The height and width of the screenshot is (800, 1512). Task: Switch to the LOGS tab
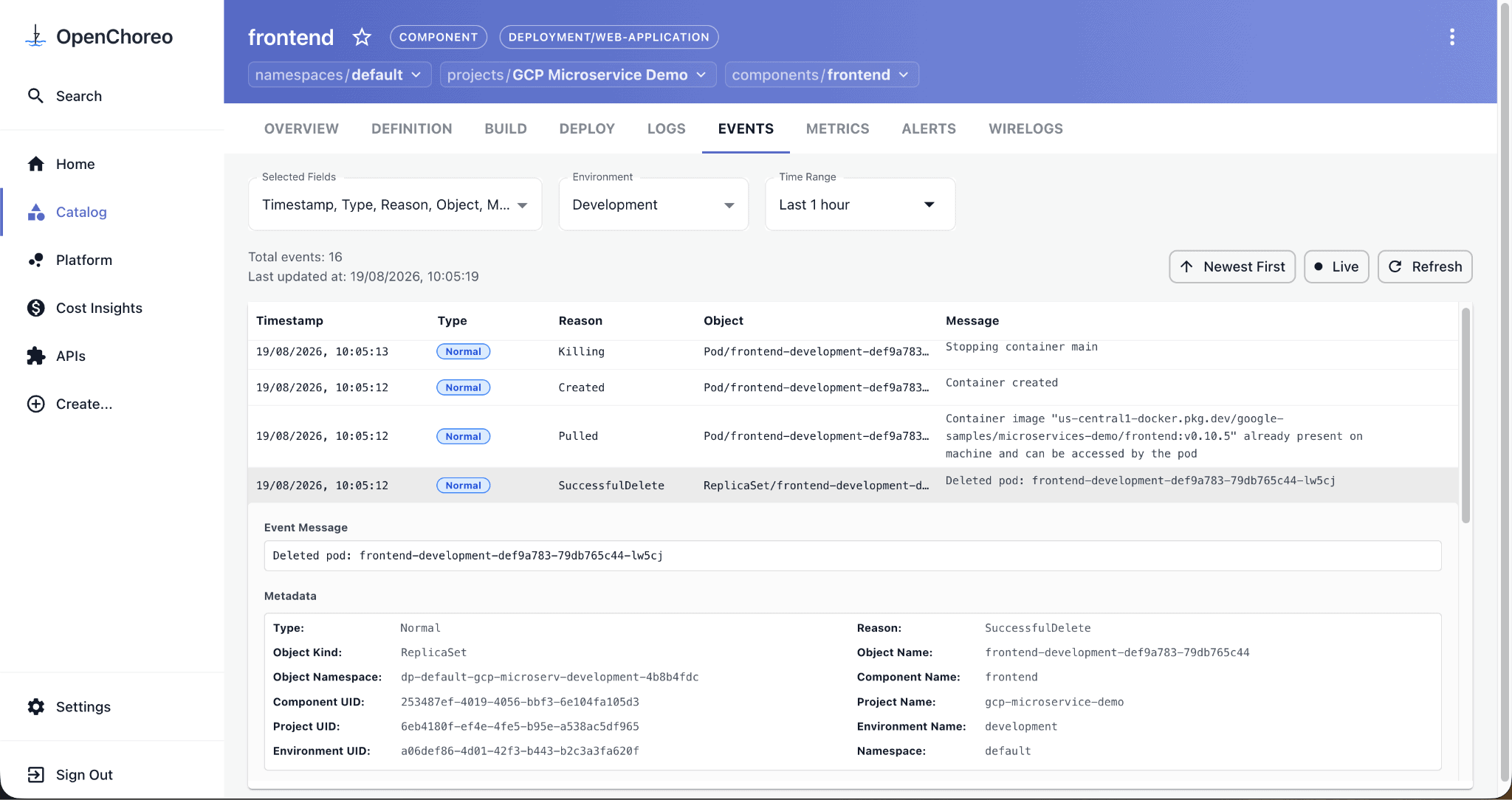pos(666,128)
